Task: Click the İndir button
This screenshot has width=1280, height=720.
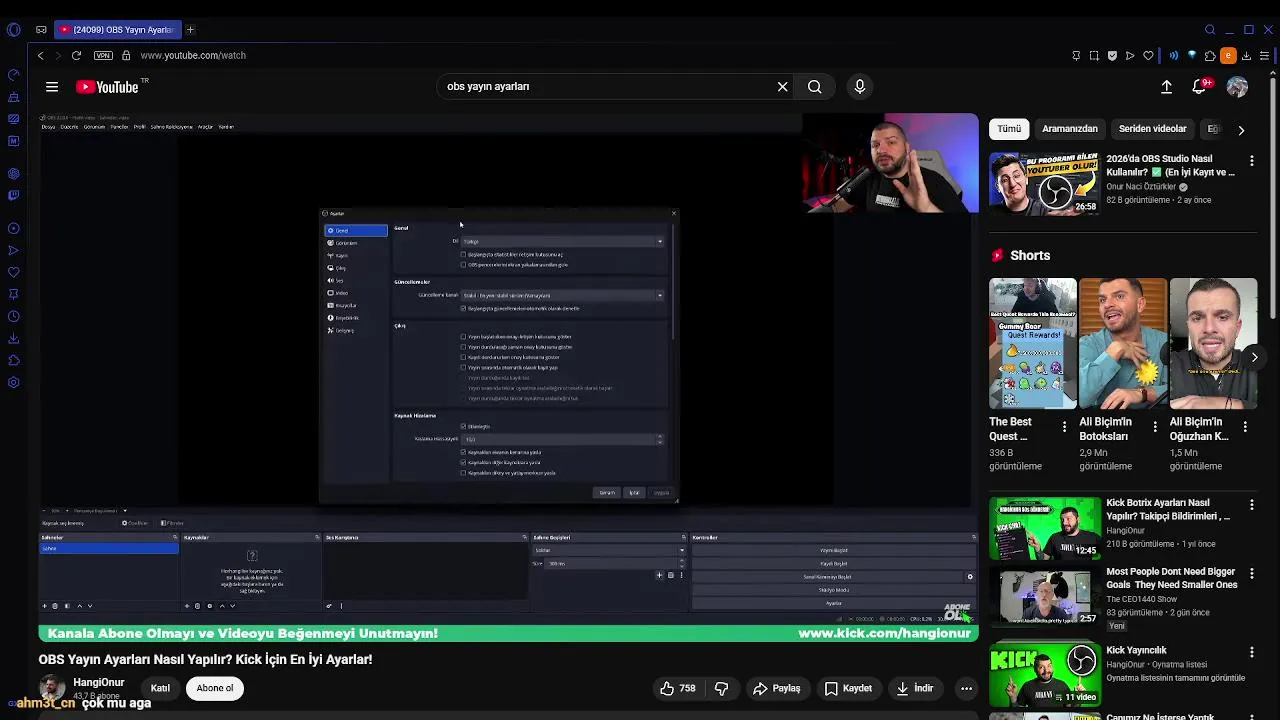Action: point(915,688)
